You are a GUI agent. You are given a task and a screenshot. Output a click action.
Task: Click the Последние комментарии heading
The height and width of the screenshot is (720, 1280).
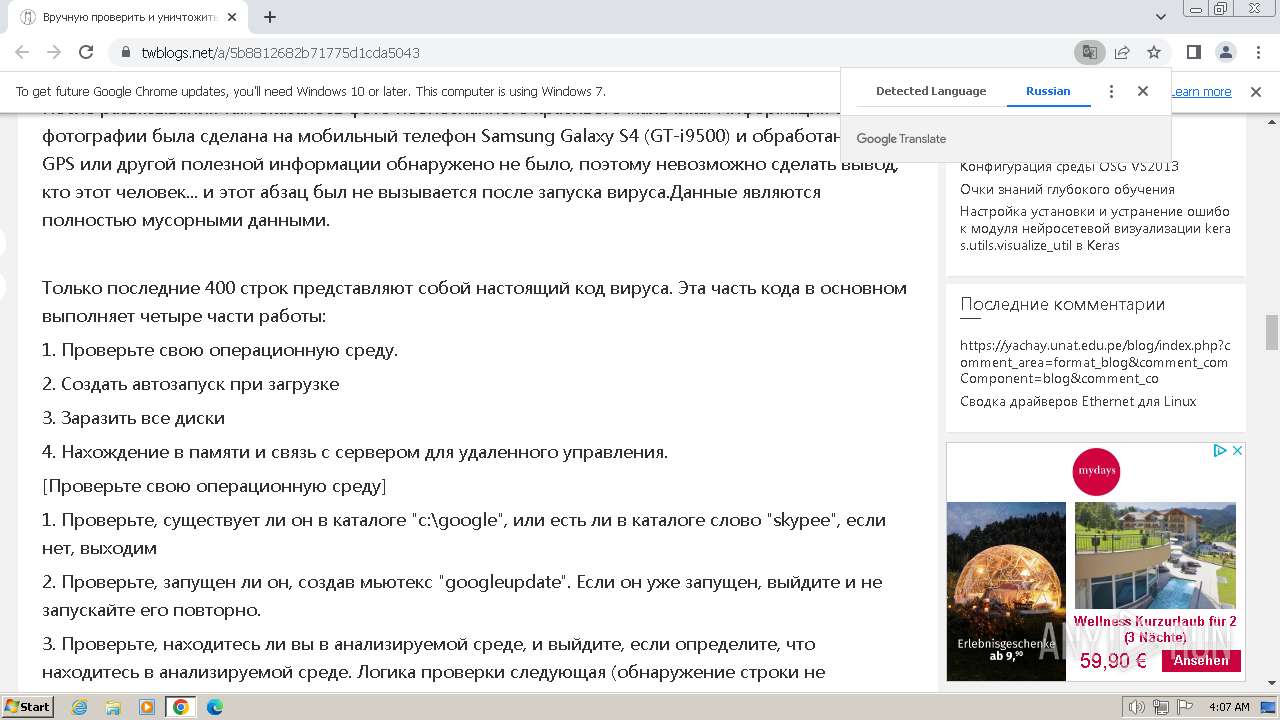click(x=1062, y=305)
